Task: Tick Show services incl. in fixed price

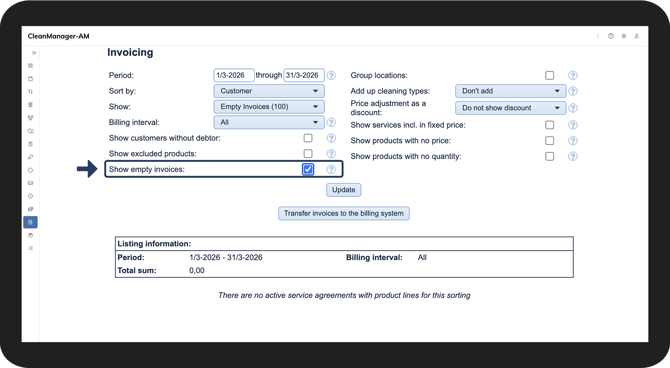Action: point(550,125)
